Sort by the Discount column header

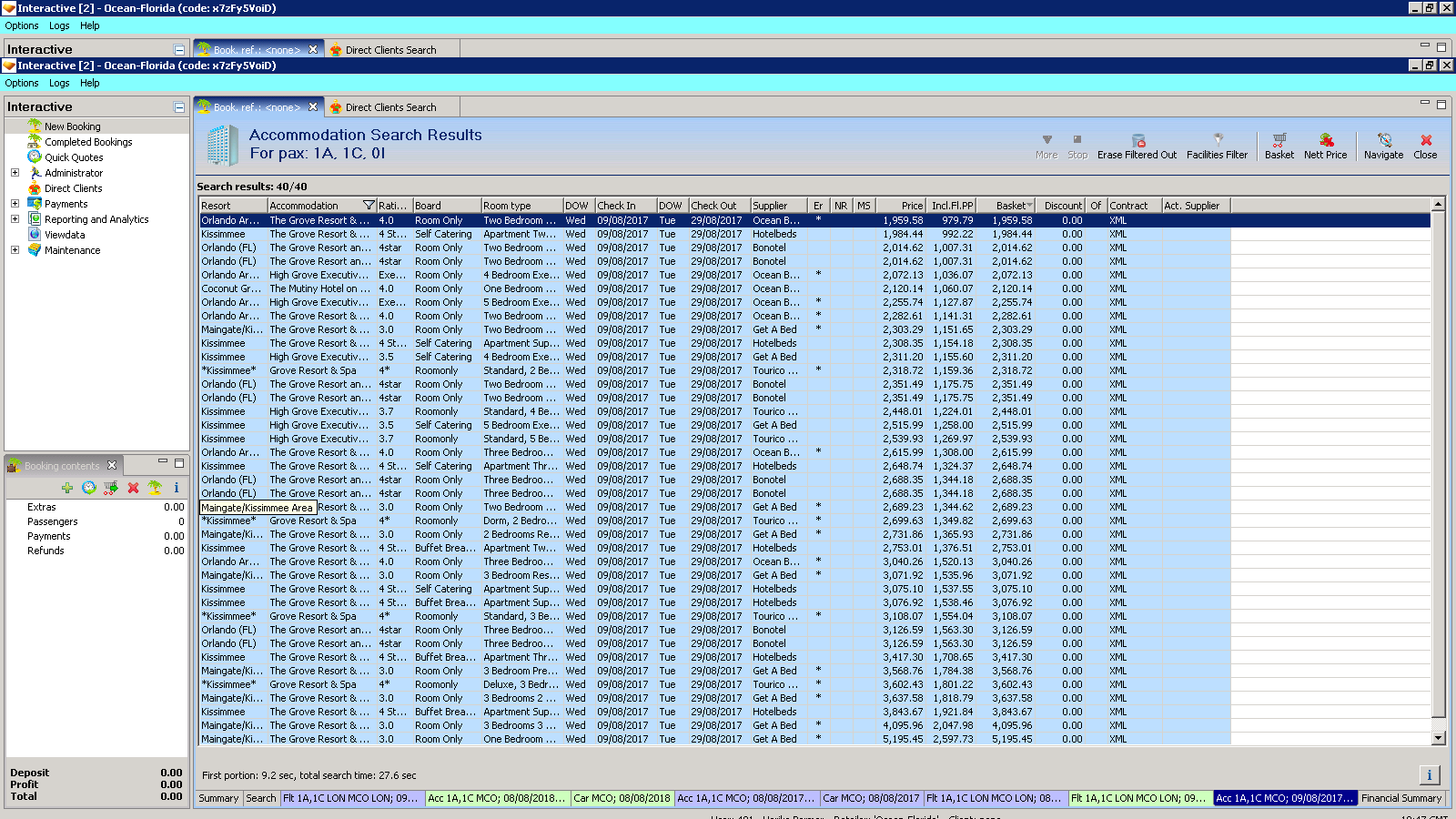pyautogui.click(x=1063, y=206)
